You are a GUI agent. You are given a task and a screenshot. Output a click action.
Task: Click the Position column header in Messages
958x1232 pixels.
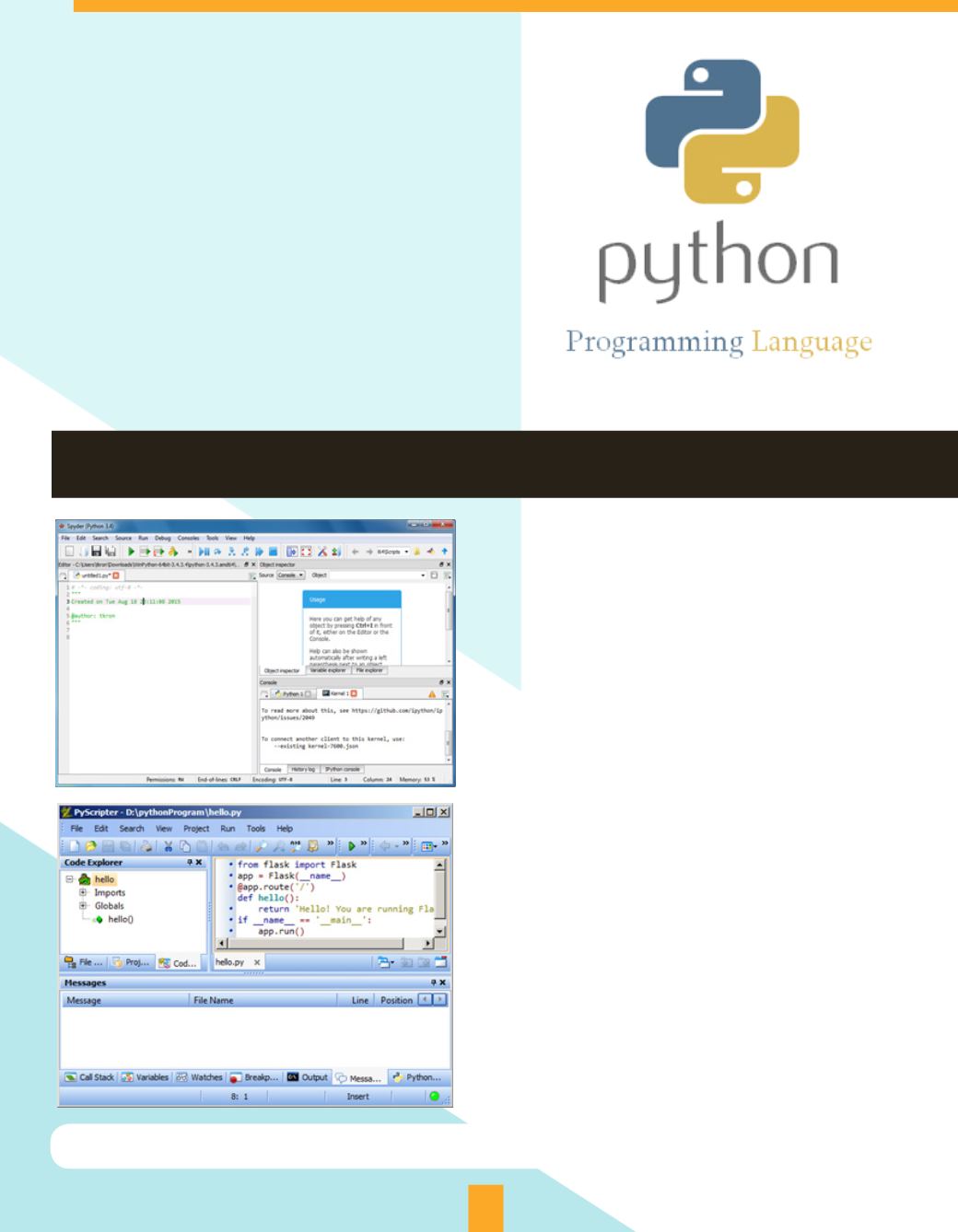396,1000
